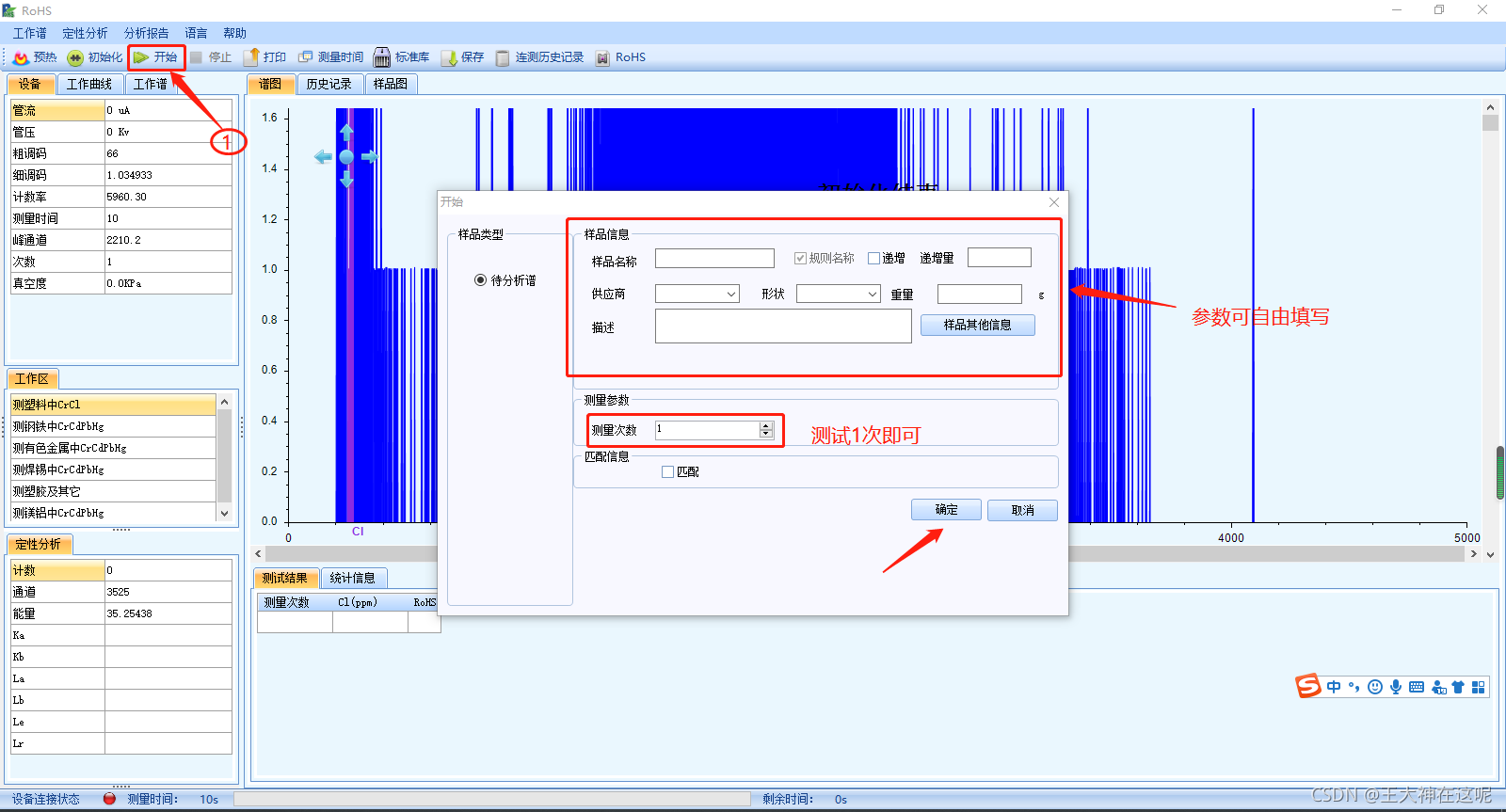
Task: Open the 语言 menu
Action: pyautogui.click(x=196, y=33)
